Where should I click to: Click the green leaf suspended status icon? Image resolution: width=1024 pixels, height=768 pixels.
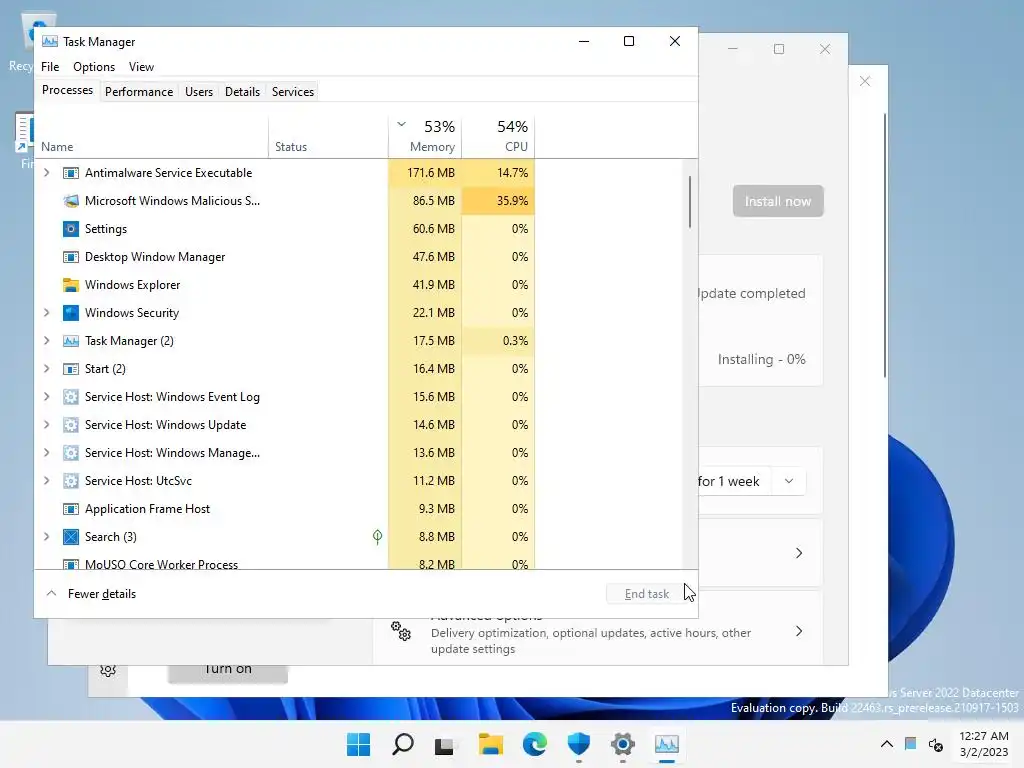coord(377,537)
